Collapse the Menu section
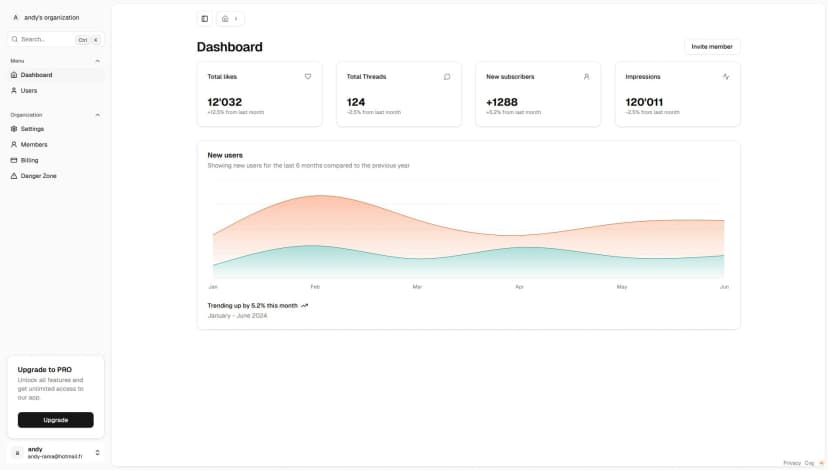Viewport: 828px width, 470px height. pyautogui.click(x=98, y=61)
